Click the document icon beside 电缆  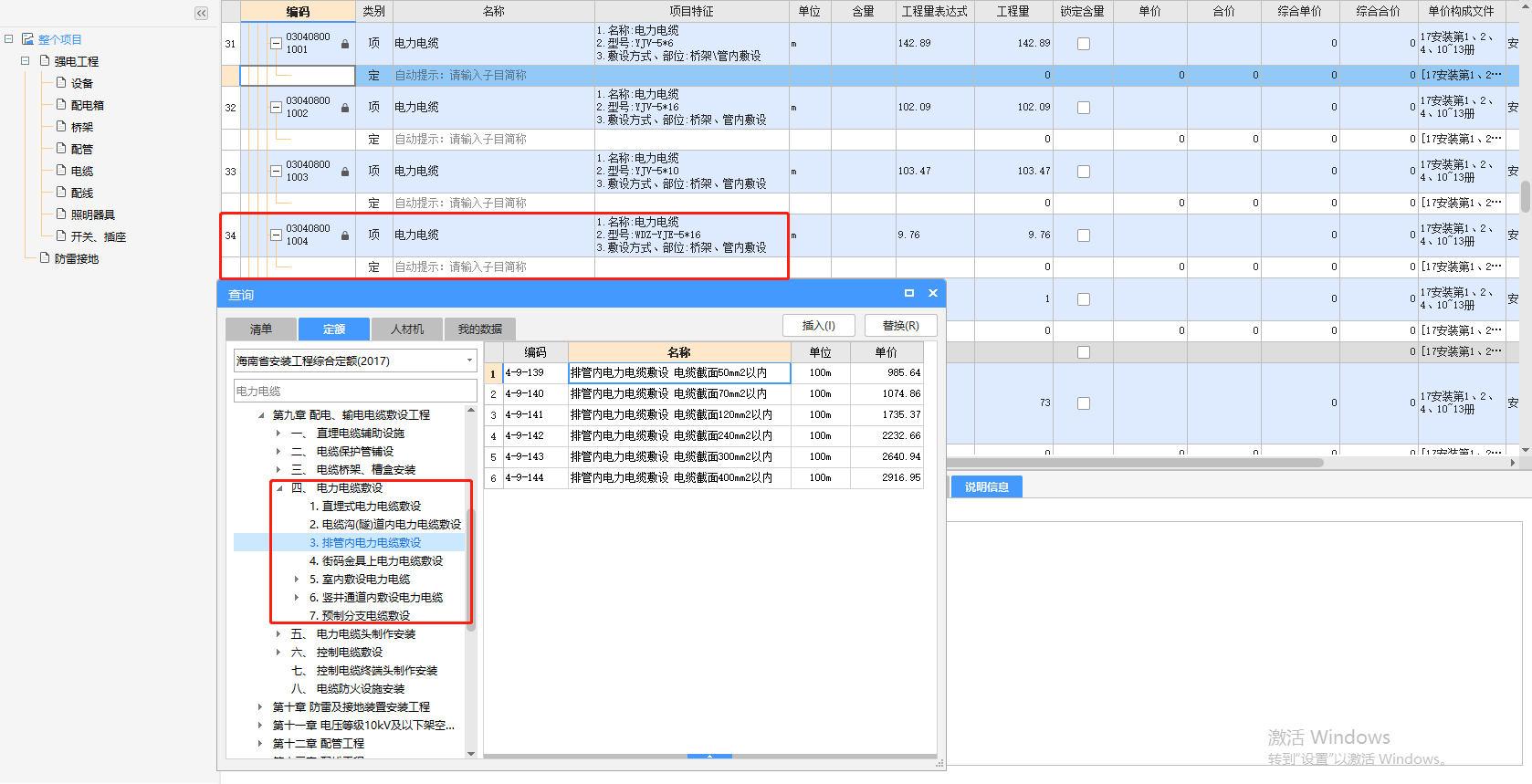61,171
